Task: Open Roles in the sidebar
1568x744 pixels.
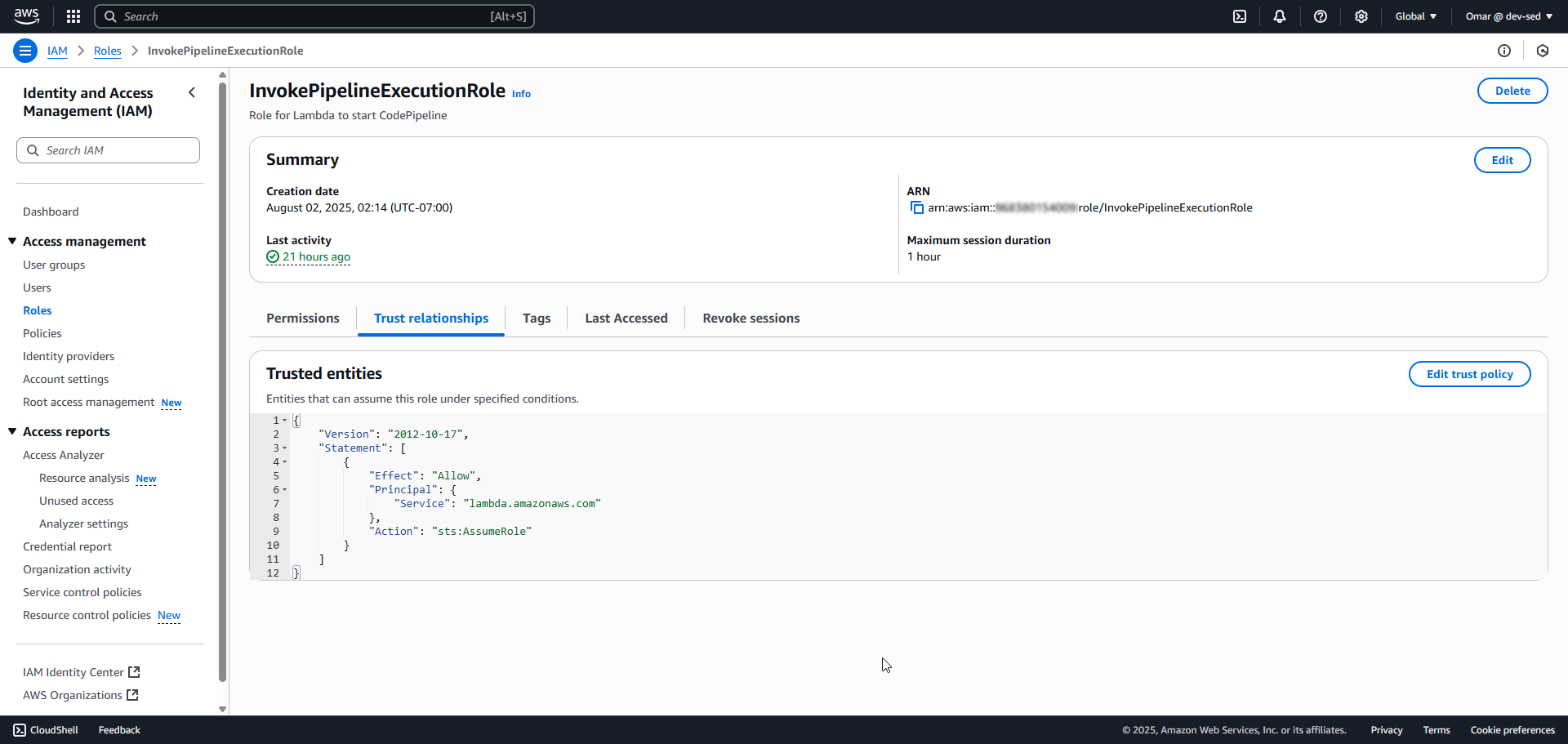Action: click(x=38, y=310)
